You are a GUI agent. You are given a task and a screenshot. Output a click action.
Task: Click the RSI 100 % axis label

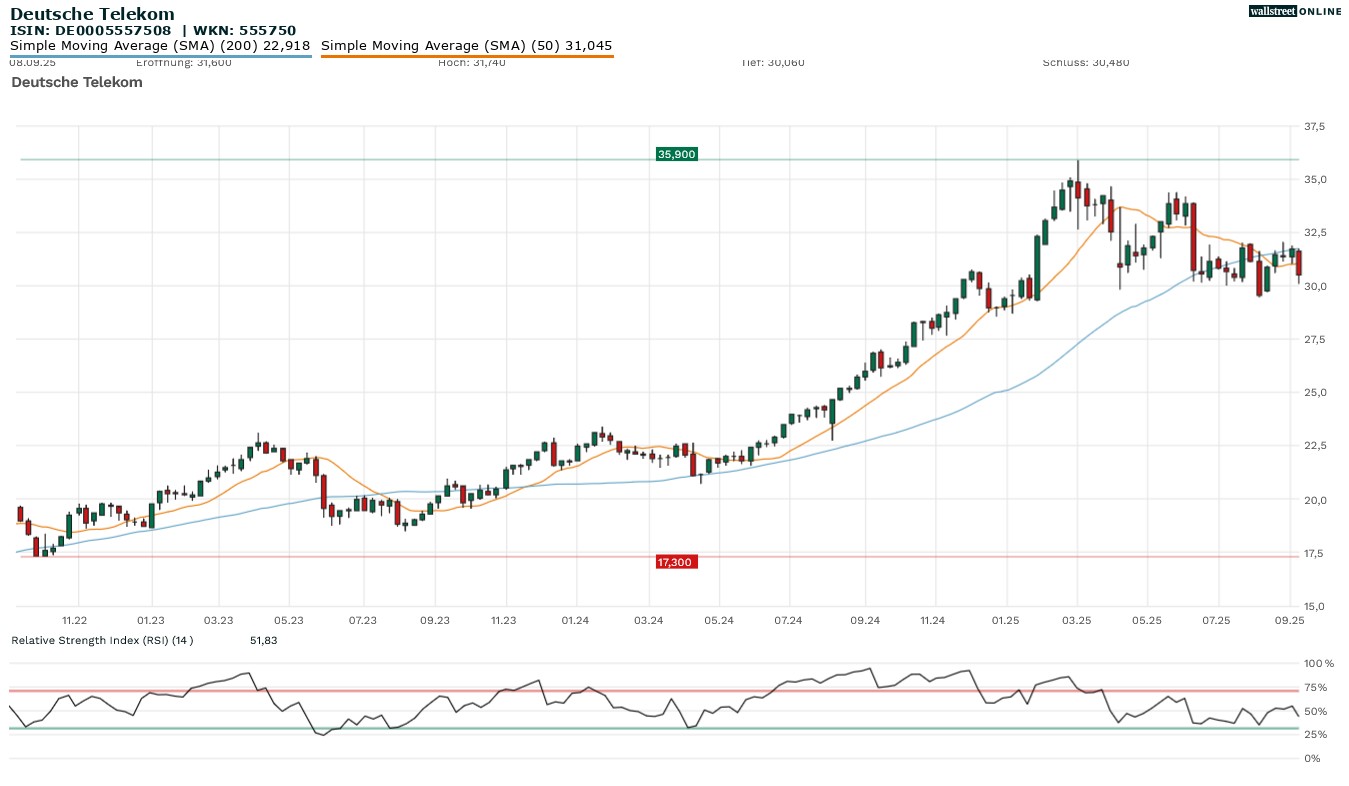(x=1319, y=664)
